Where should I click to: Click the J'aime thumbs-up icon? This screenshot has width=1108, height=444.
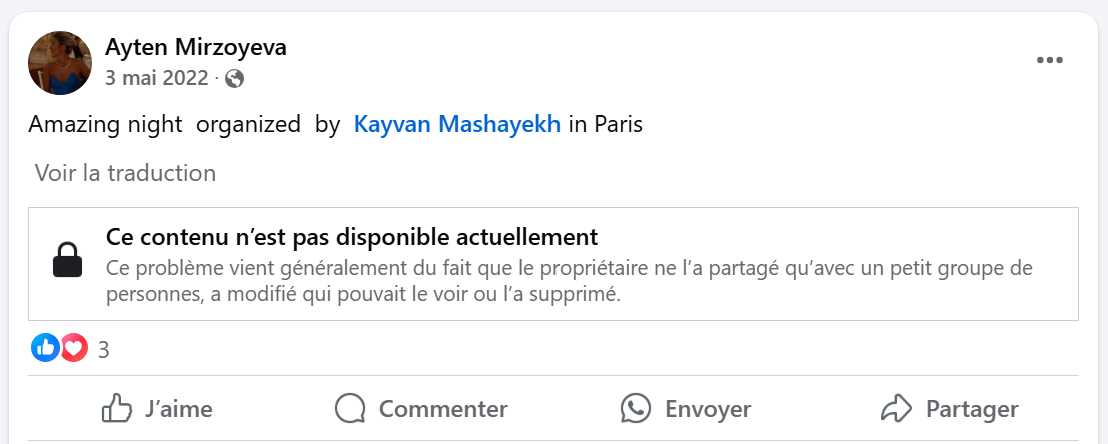pyautogui.click(x=117, y=409)
